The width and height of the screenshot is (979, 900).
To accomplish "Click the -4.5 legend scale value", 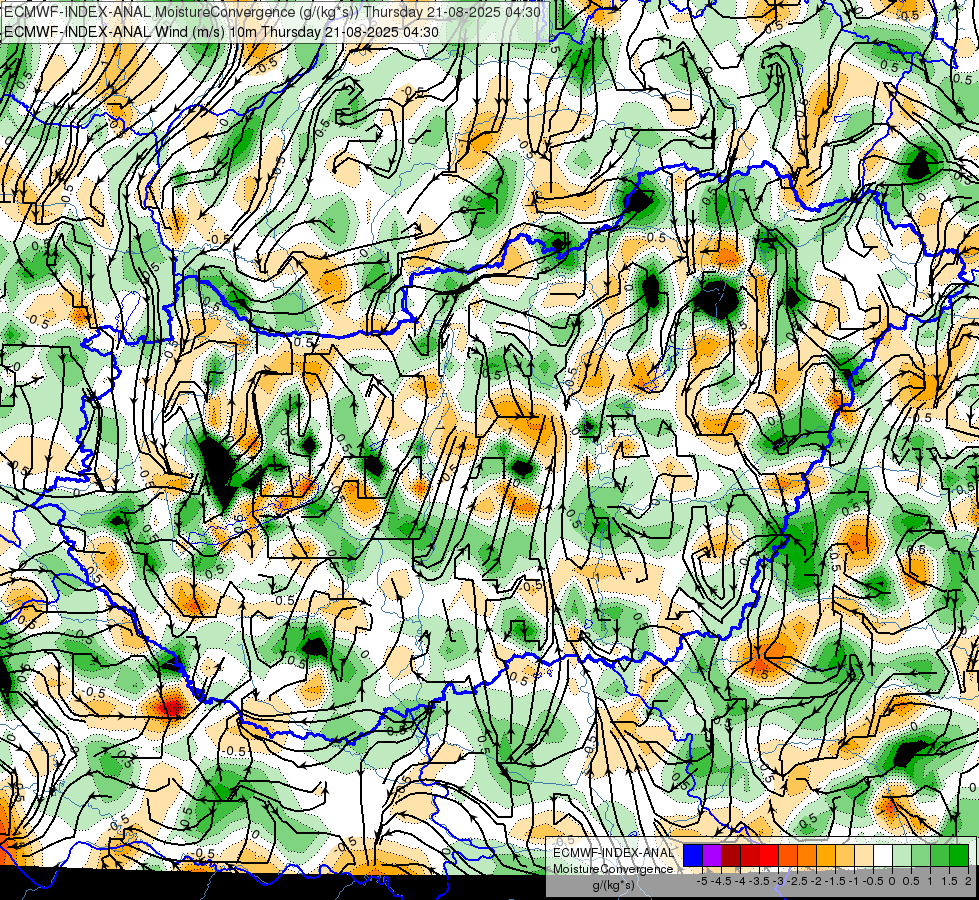I will click(x=721, y=881).
